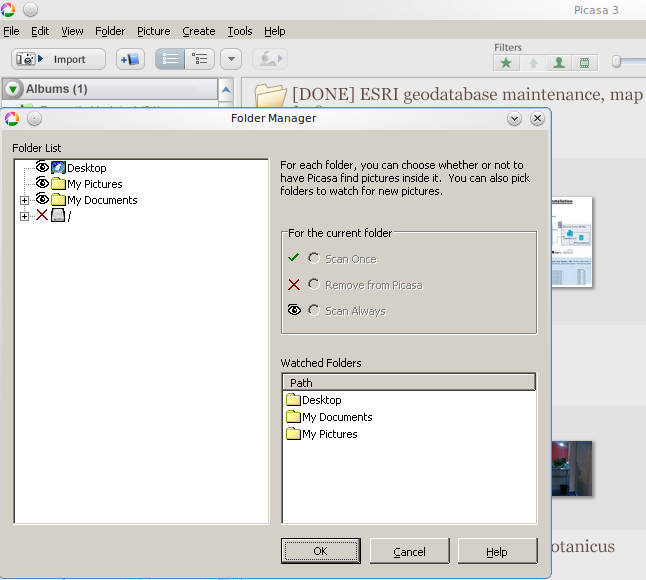Filter photos showing faces
The image size is (646, 580).
[x=559, y=63]
